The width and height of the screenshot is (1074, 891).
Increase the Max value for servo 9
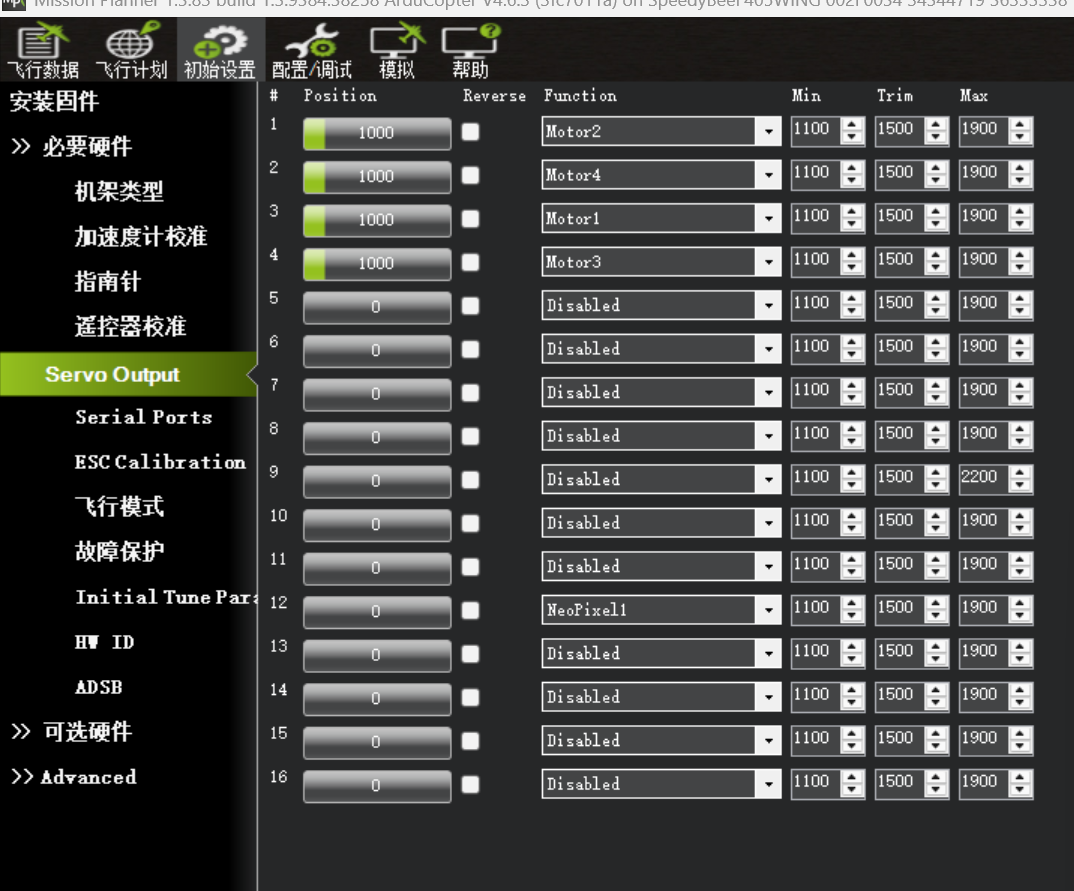tap(1020, 473)
